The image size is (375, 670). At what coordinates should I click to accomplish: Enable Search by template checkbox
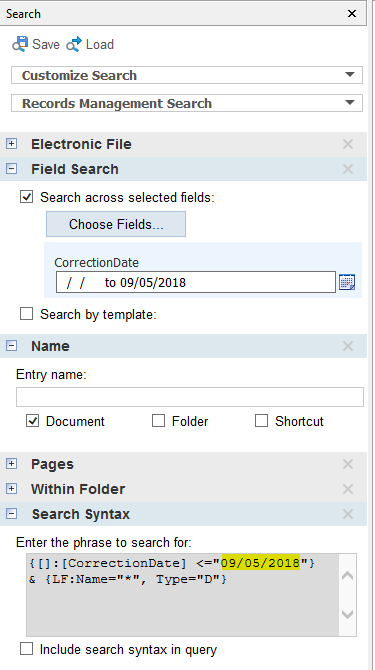tap(26, 314)
